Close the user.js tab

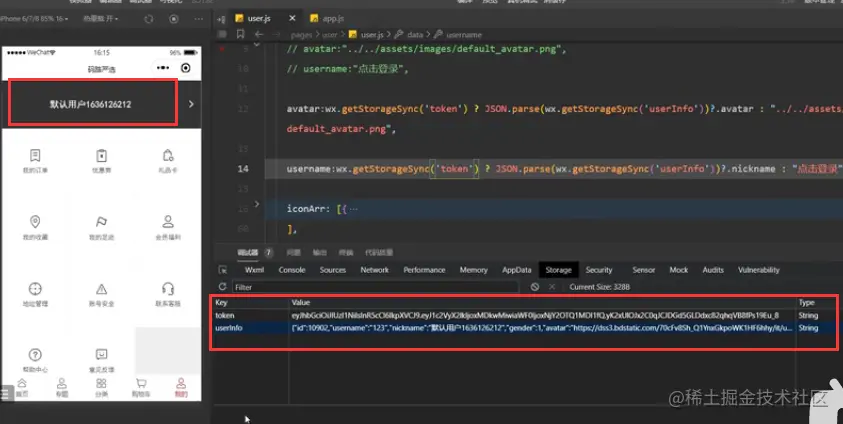click(x=292, y=18)
